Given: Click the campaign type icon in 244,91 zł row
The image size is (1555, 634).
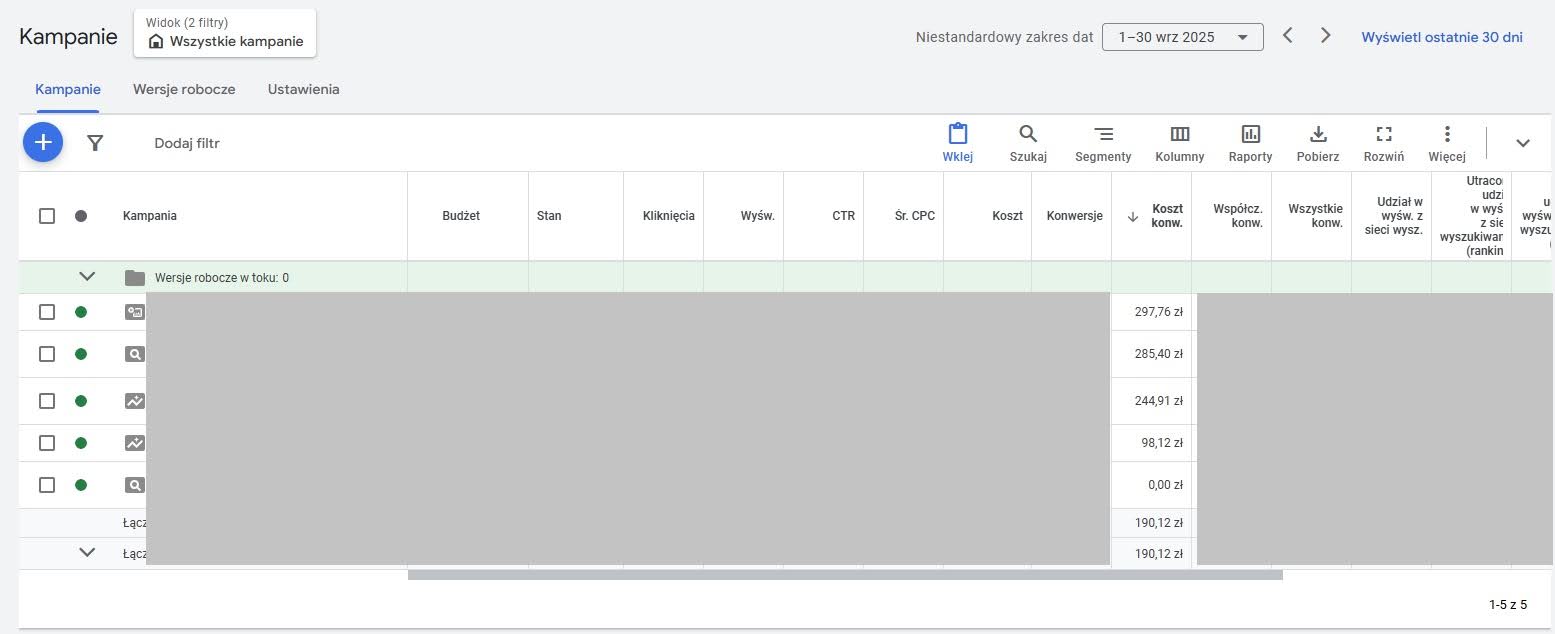Looking at the screenshot, I should [134, 401].
